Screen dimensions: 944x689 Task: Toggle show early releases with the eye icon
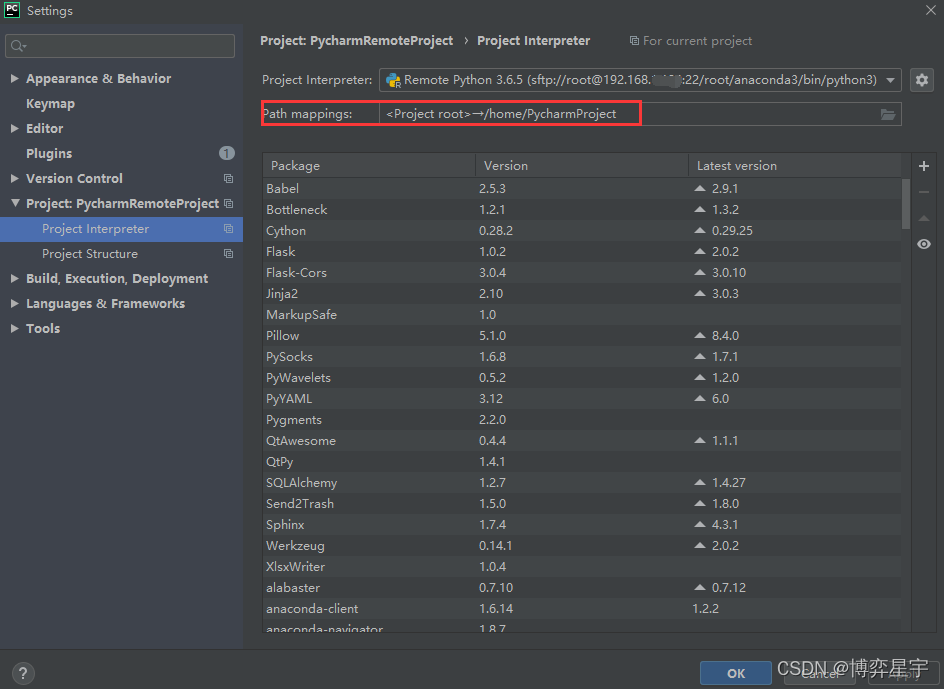(923, 243)
